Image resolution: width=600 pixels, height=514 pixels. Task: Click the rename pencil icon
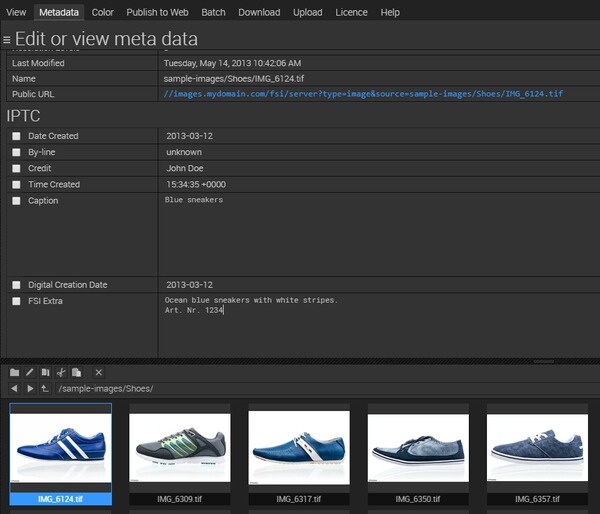(x=30, y=372)
